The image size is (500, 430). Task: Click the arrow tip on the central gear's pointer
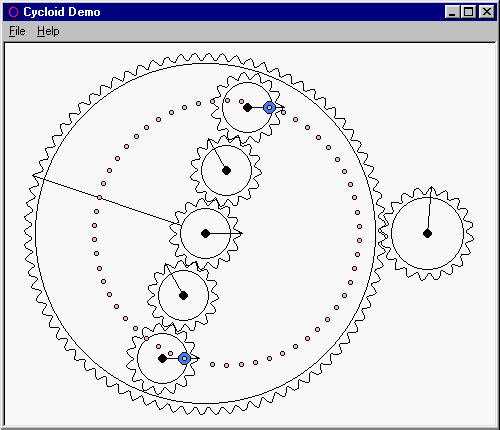point(241,233)
